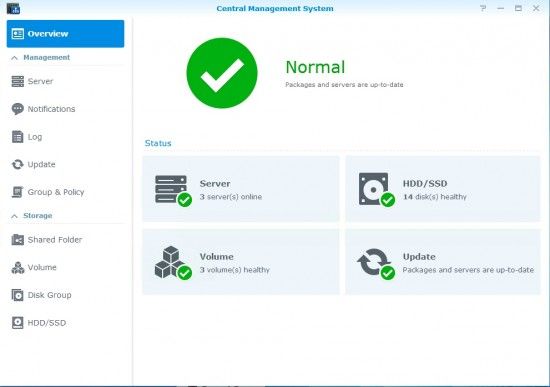Open the Overview page
550x387 pixels.
pyautogui.click(x=65, y=34)
